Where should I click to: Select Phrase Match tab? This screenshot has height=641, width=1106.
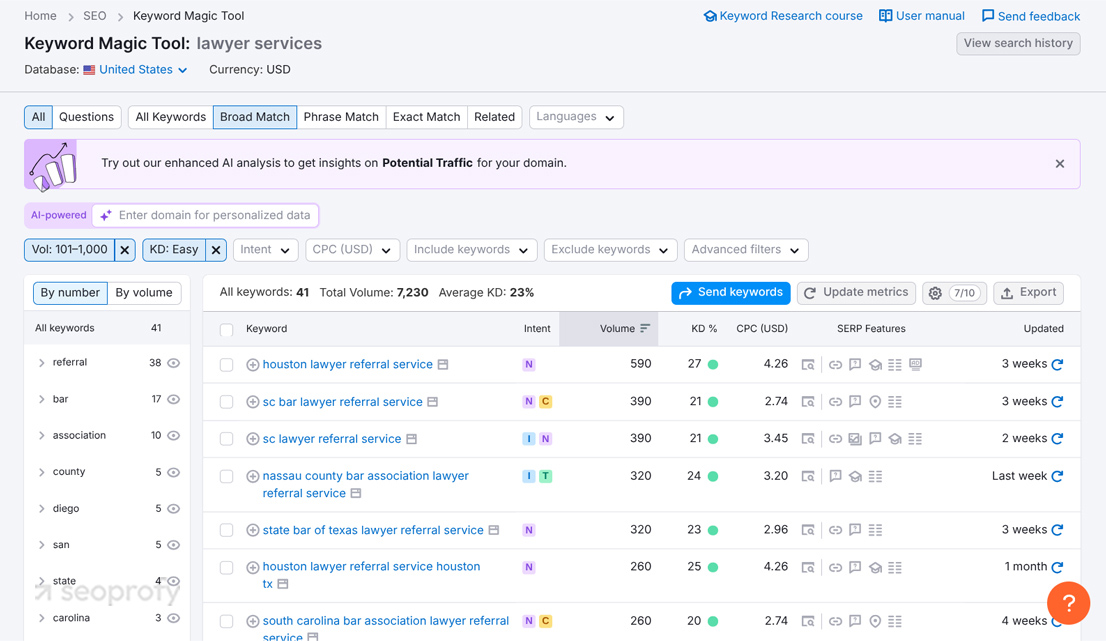point(341,117)
